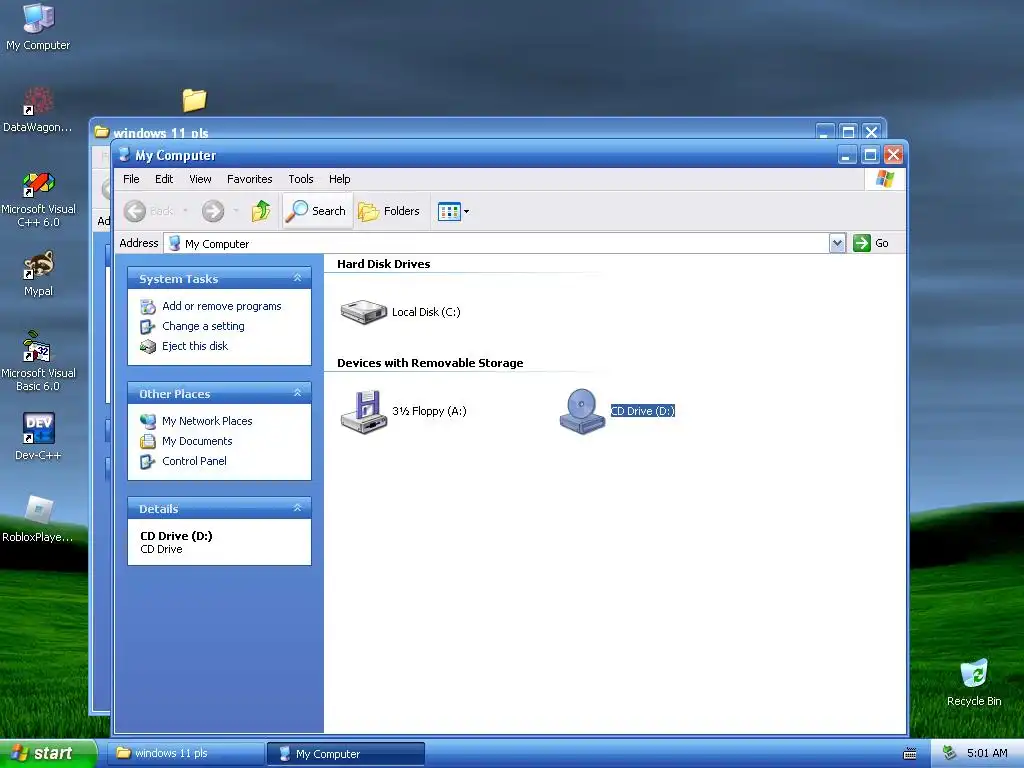Select the Mypal desktop shortcut
This screenshot has width=1024, height=768.
click(38, 274)
